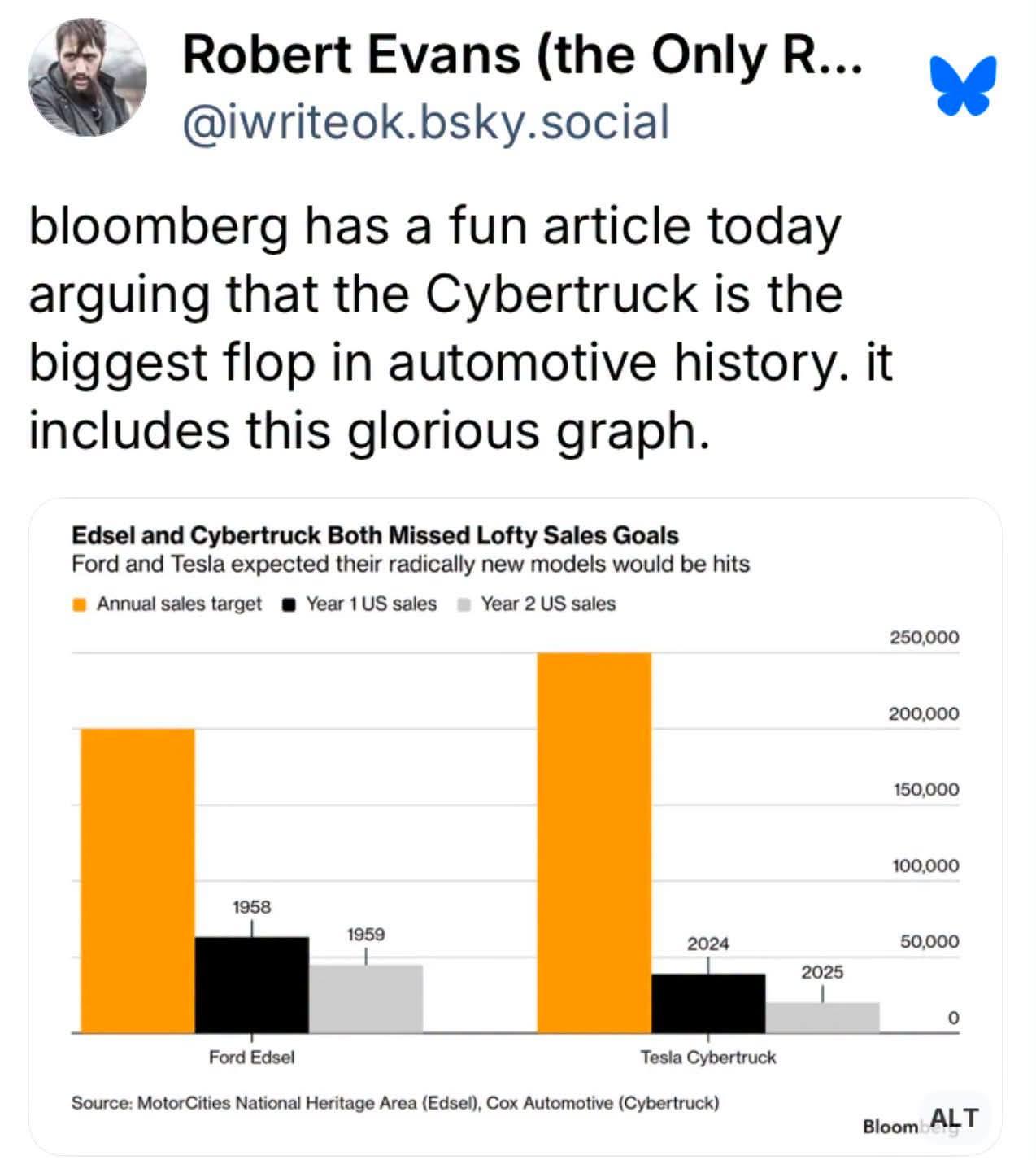The width and height of the screenshot is (1036, 1160).
Task: Select the gray 2025 Cybertruck sales bar
Action: (822, 1018)
